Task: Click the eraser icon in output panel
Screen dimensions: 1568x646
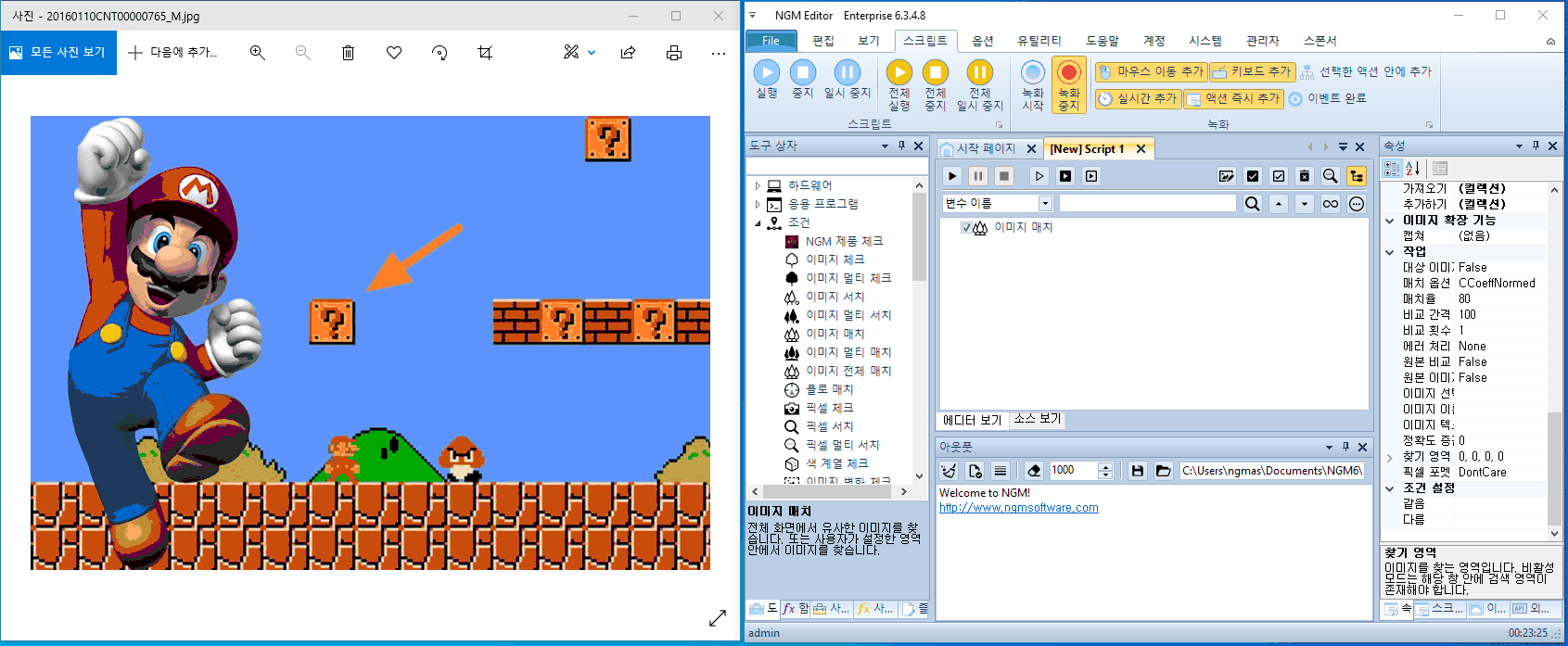Action: point(1035,471)
